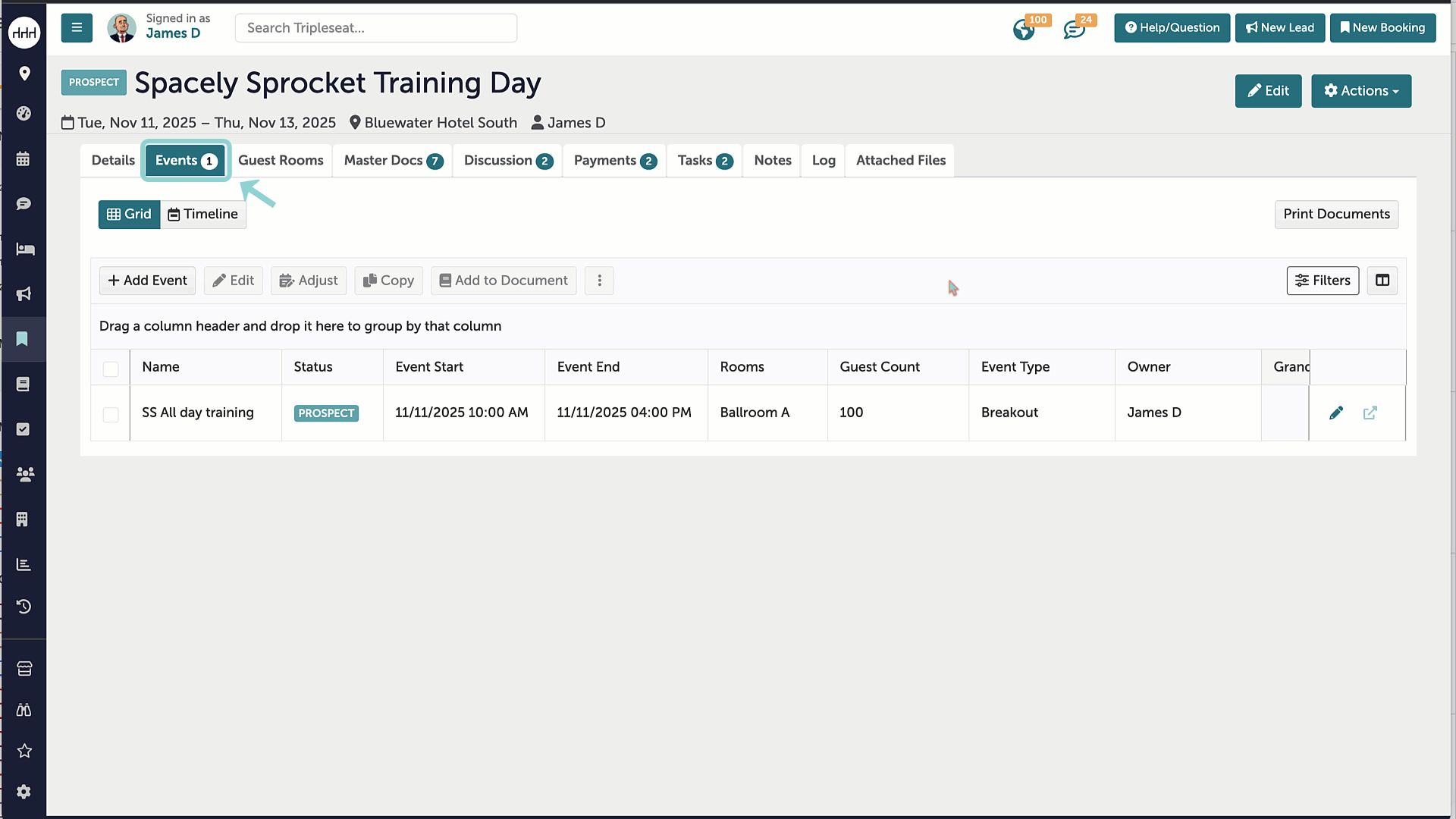Open the tasks checkmark sidebar icon
Image resolution: width=1456 pixels, height=819 pixels.
click(24, 429)
